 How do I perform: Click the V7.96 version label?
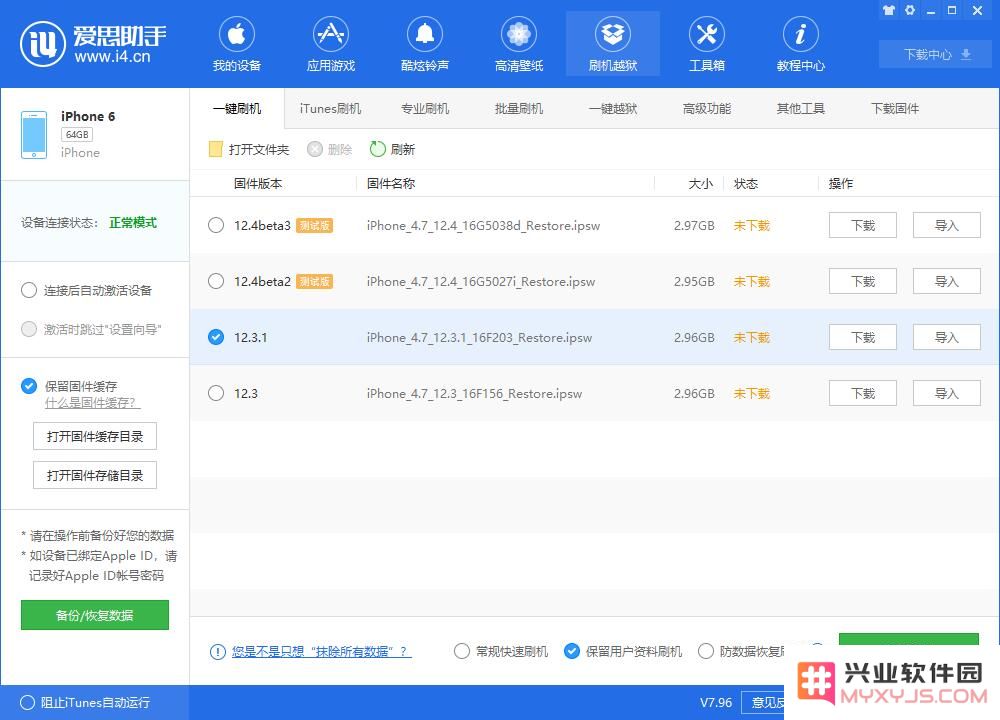click(716, 702)
